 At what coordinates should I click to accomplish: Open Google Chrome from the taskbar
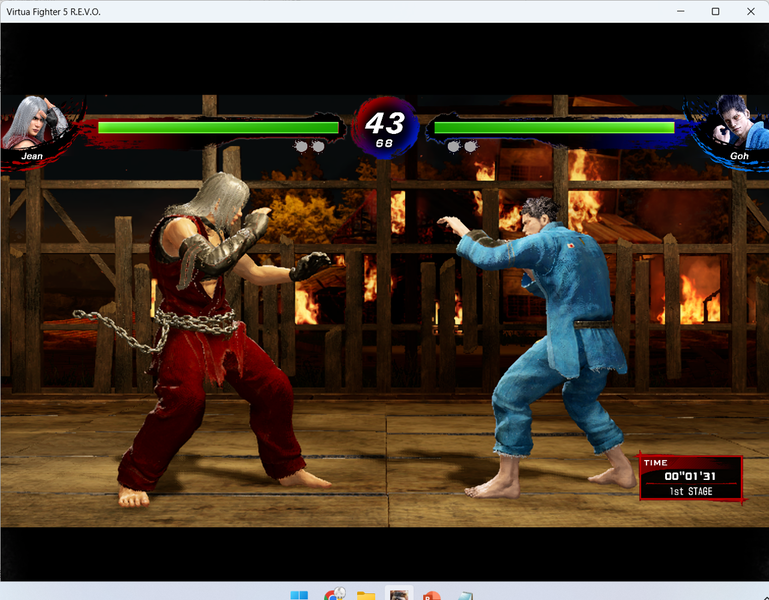333,595
